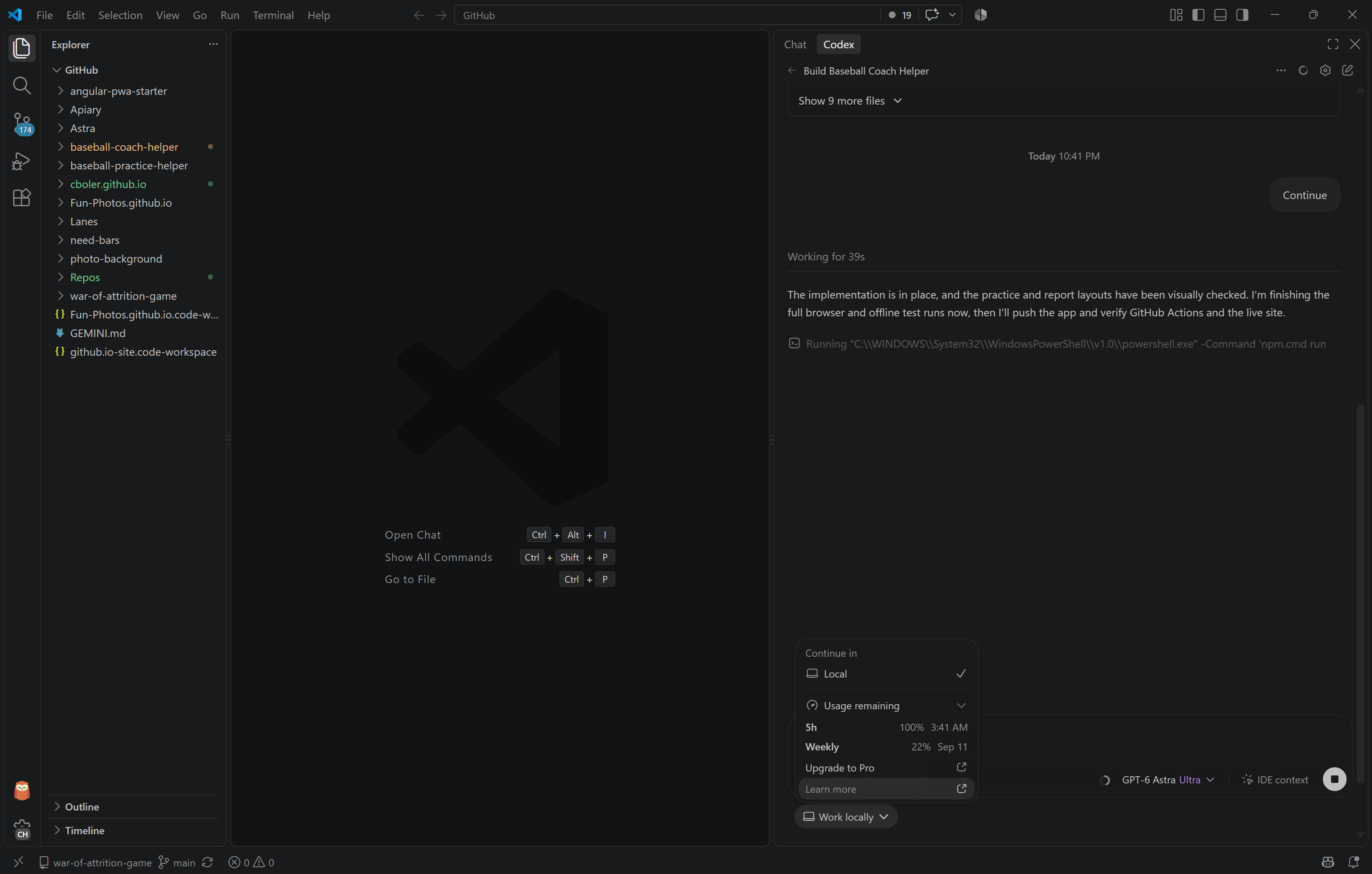Switch to the Chat tab

(795, 44)
